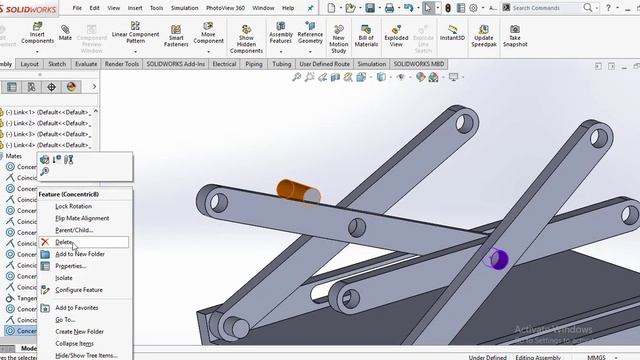Viewport: 640px width, 360px height.
Task: Open the PhotoView 360 menu
Action: [225, 8]
